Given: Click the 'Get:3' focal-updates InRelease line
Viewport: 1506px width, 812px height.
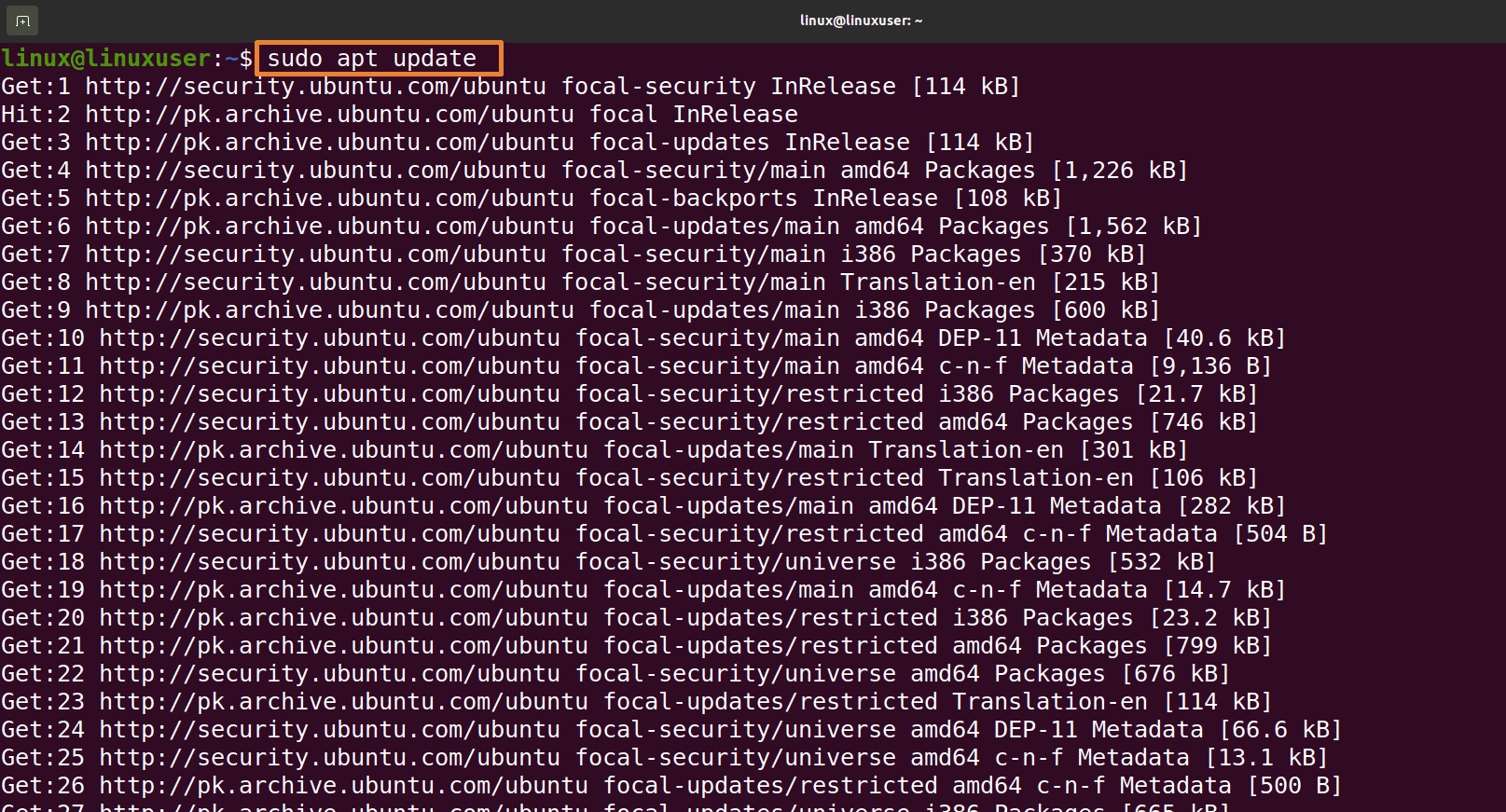Looking at the screenshot, I should tap(518, 143).
